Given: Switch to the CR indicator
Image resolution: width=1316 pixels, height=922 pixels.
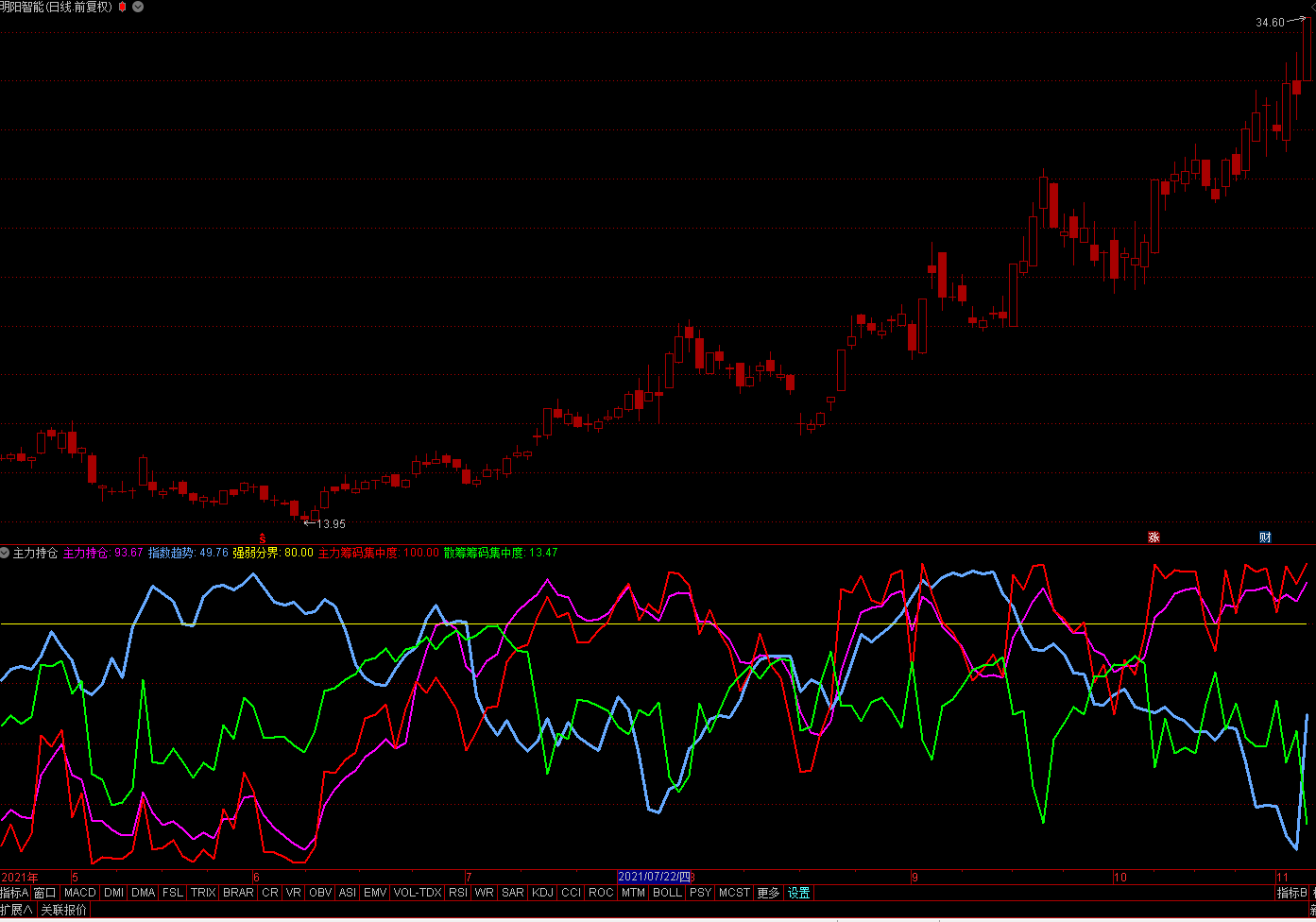Looking at the screenshot, I should (270, 893).
